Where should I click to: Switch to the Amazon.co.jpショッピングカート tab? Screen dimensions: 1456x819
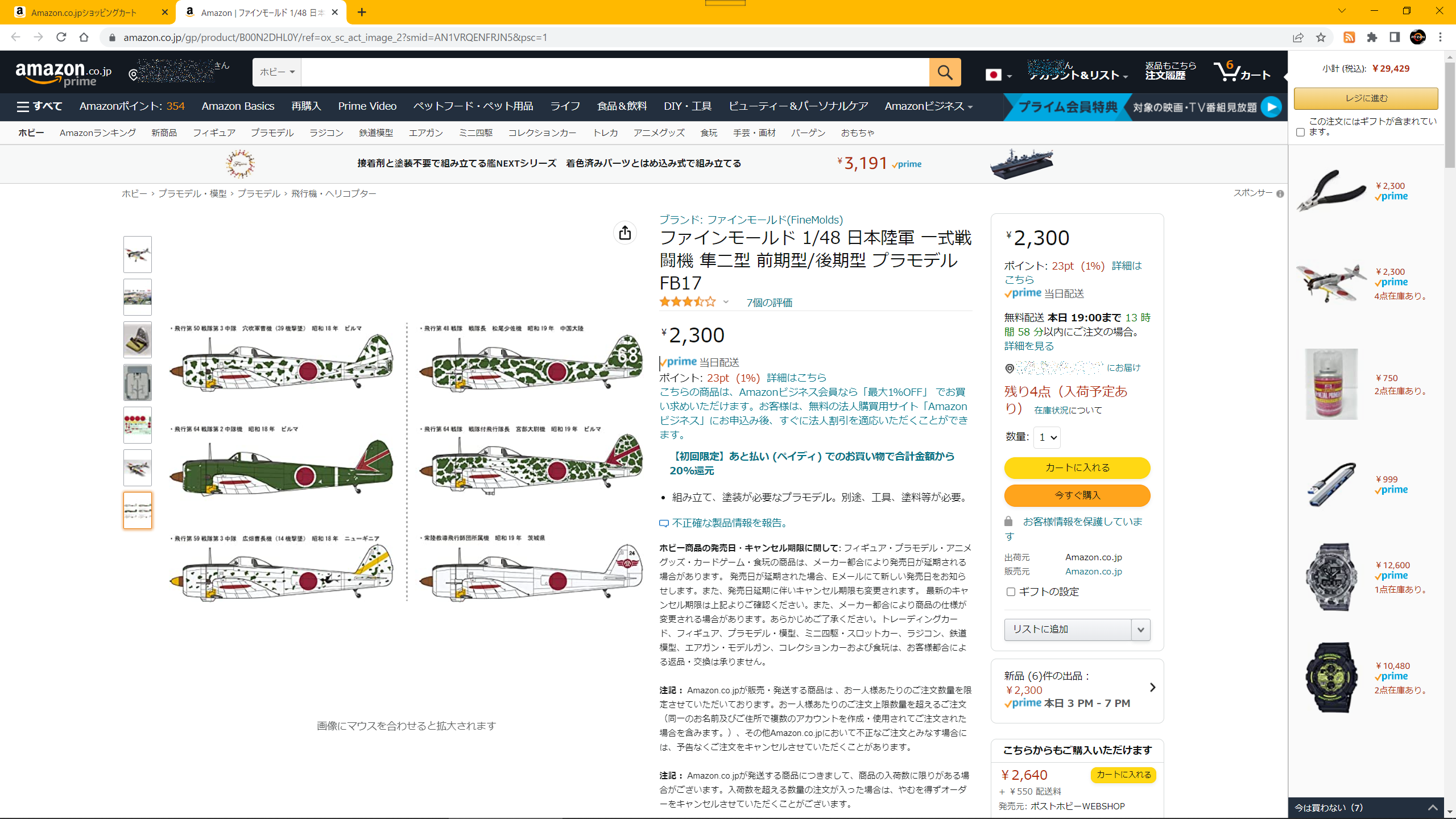85,12
